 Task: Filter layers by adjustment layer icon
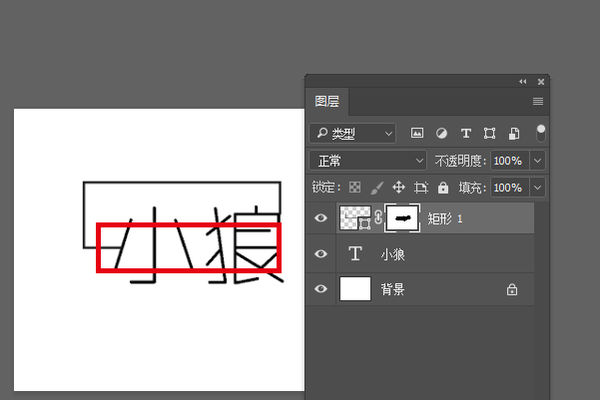pos(441,133)
